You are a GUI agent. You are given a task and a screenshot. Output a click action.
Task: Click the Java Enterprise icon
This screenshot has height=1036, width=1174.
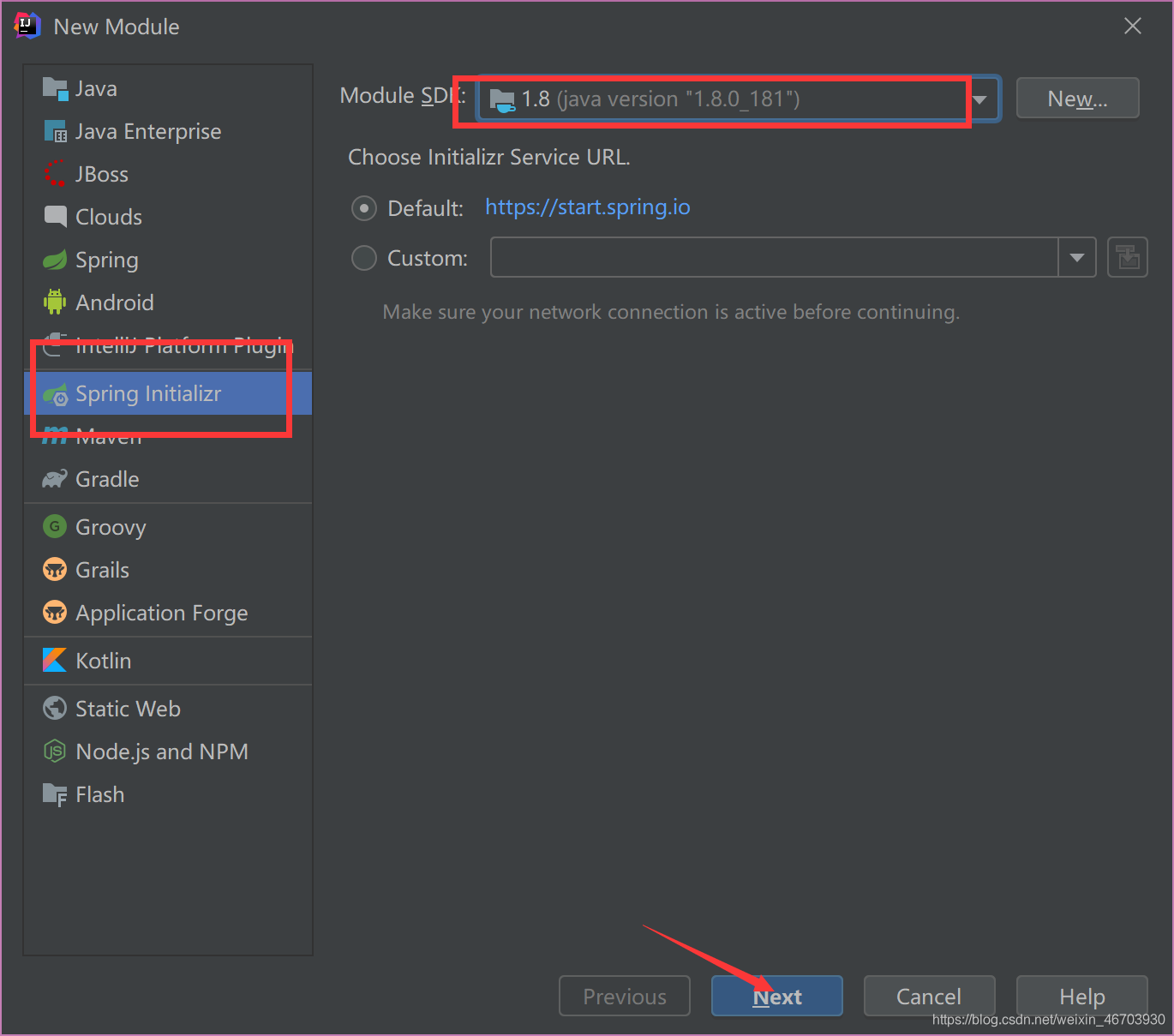pos(55,131)
